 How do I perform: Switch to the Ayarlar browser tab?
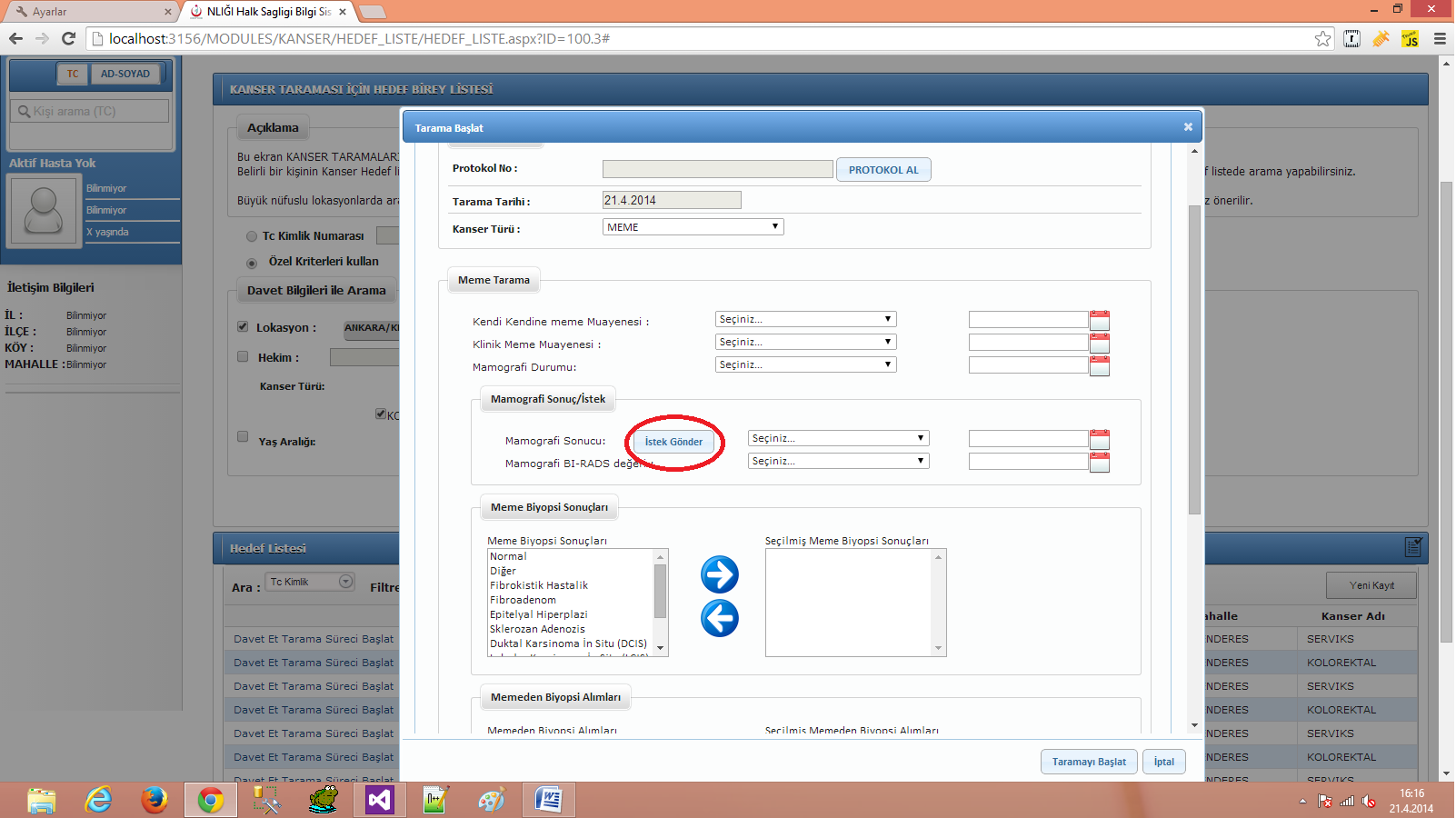click(x=91, y=12)
